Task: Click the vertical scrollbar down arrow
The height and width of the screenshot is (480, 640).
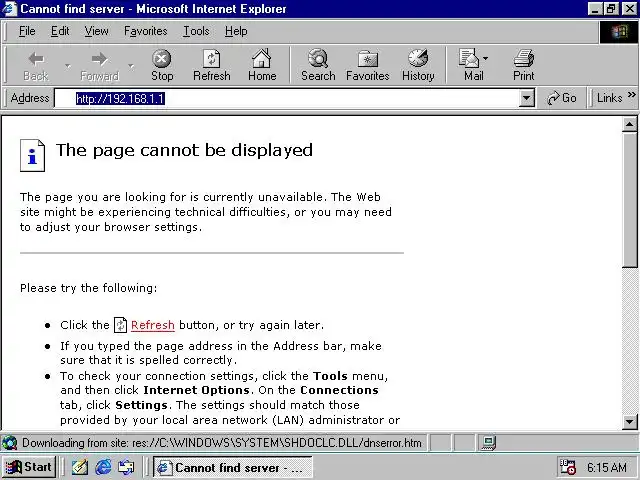Action: click(630, 421)
